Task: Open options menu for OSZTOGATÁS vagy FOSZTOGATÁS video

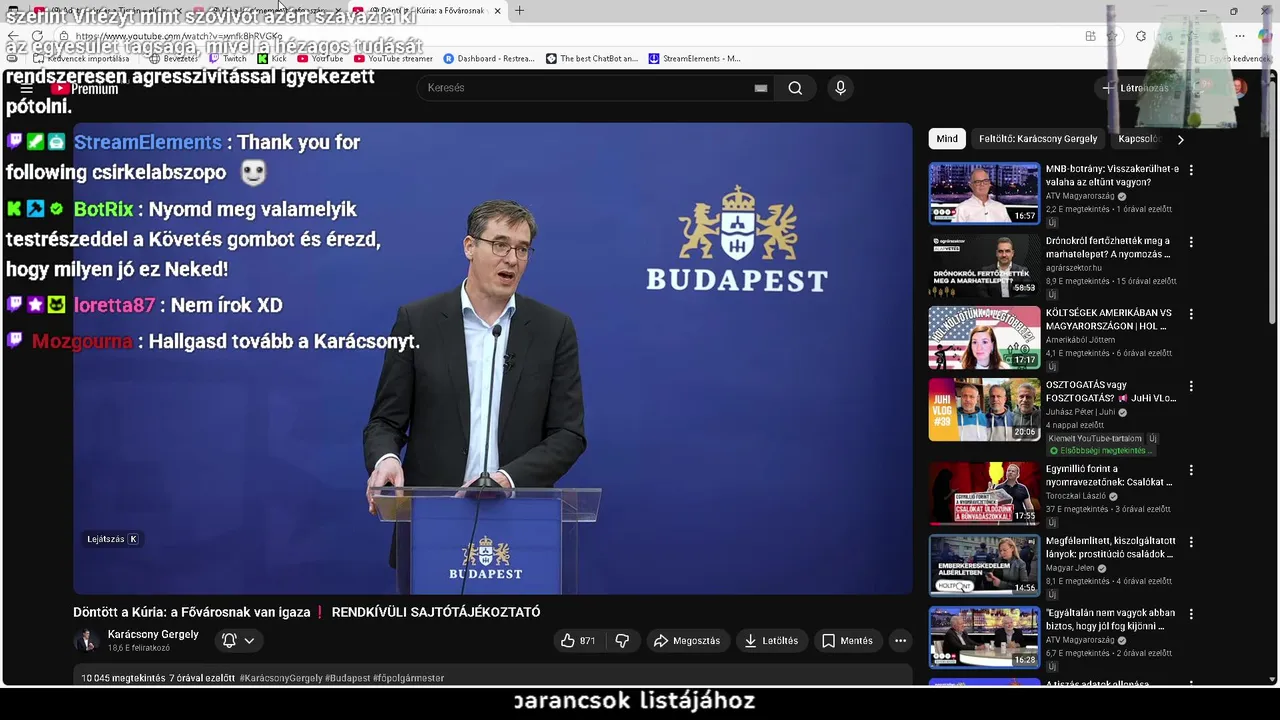Action: 1191,386
